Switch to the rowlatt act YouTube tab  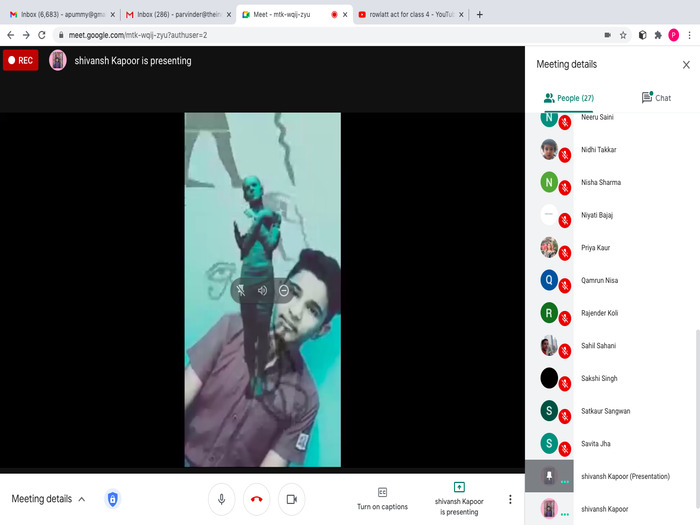click(411, 14)
